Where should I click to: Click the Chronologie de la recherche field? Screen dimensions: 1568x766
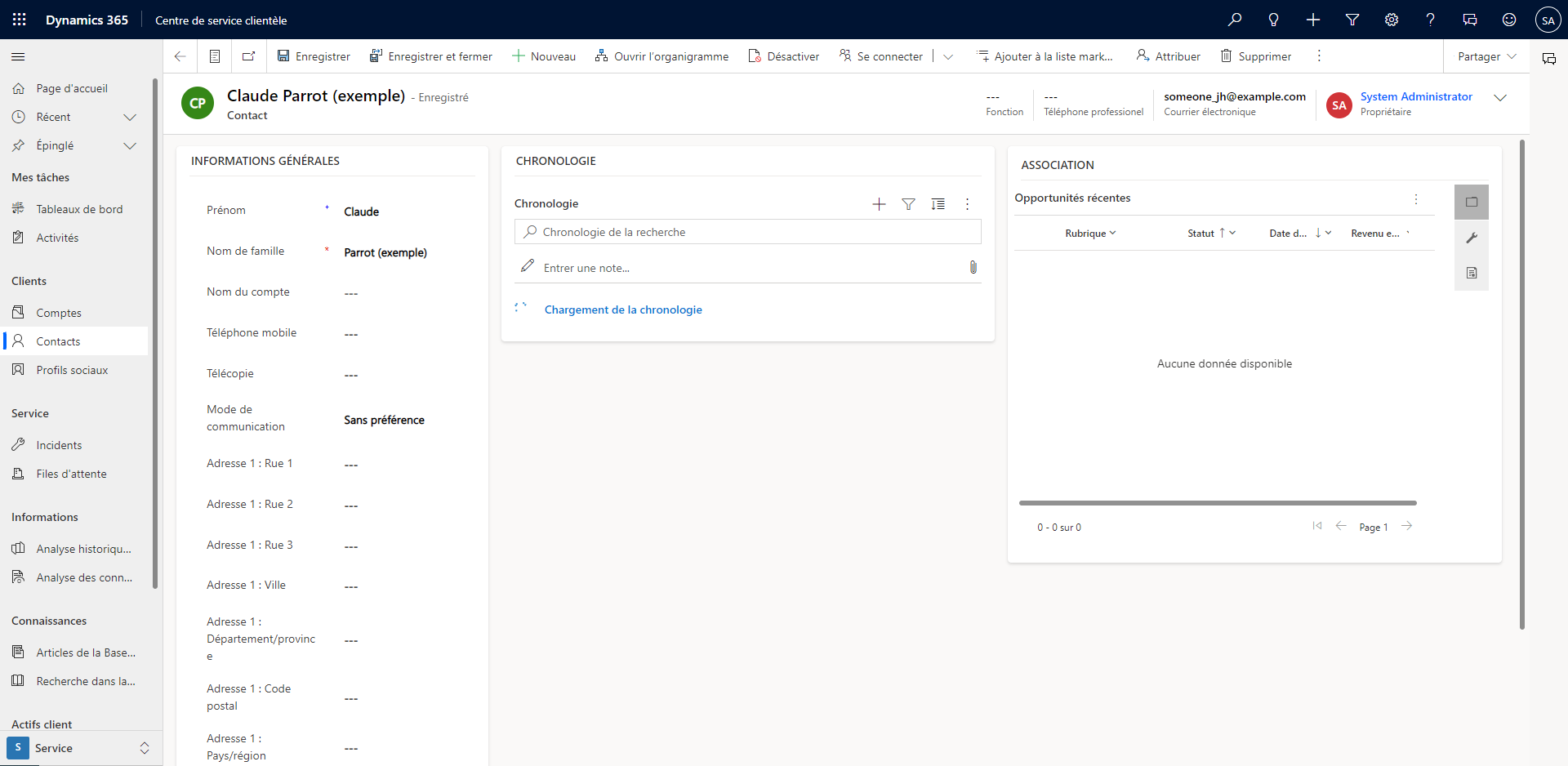(x=746, y=232)
